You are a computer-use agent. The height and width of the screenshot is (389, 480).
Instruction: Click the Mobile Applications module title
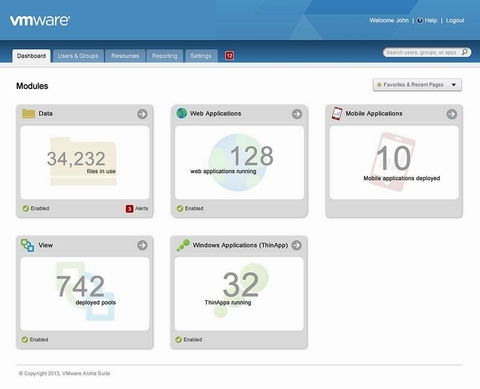pyautogui.click(x=374, y=114)
